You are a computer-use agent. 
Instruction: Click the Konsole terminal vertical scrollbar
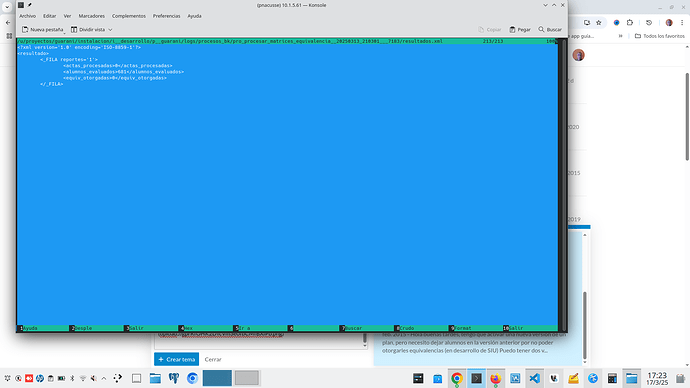pyautogui.click(x=562, y=185)
